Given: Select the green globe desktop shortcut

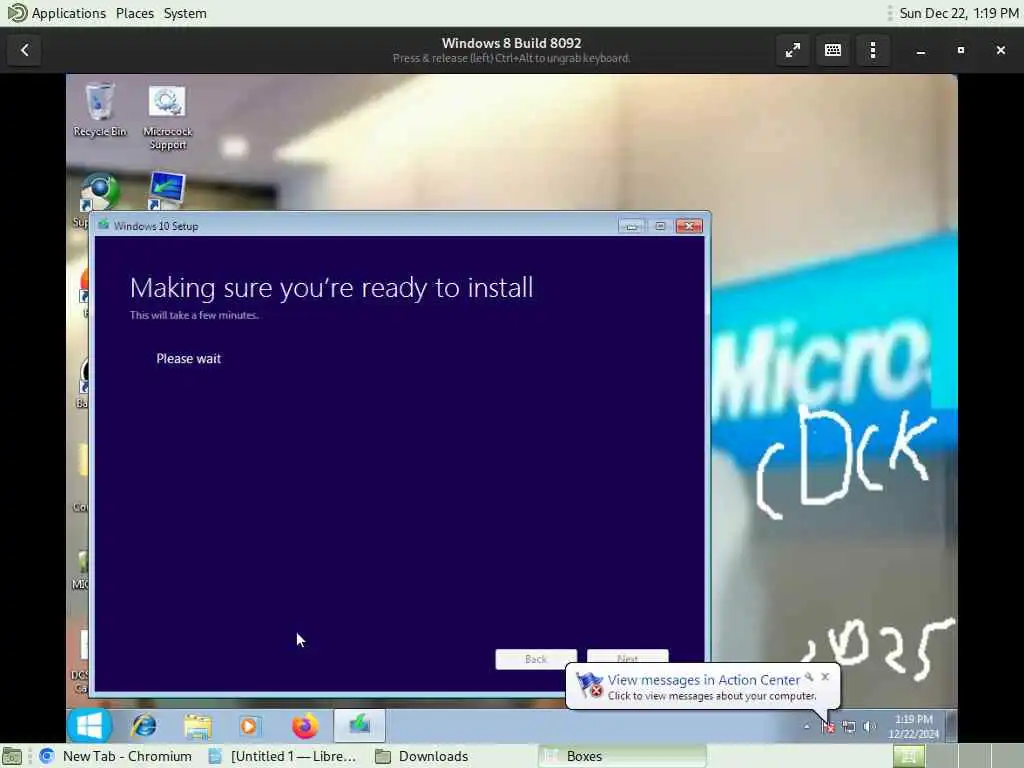Looking at the screenshot, I should 99,192.
